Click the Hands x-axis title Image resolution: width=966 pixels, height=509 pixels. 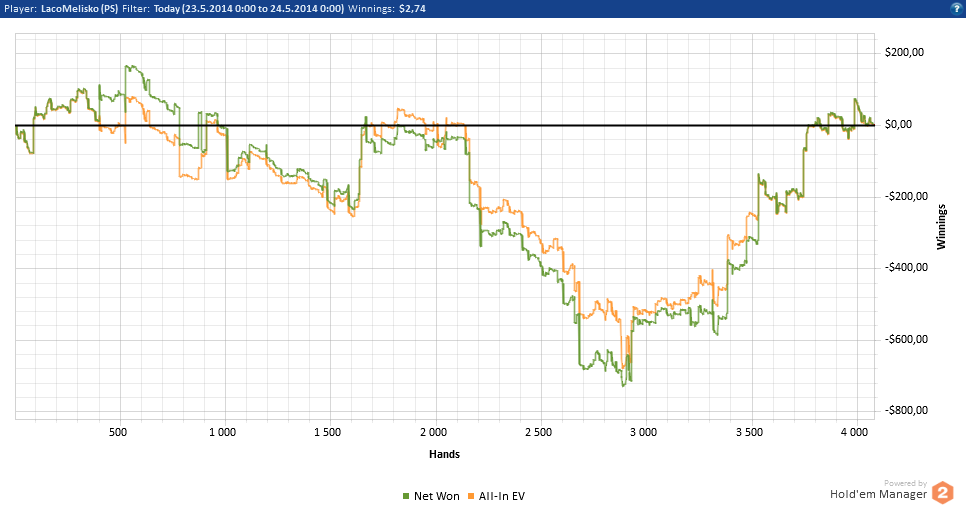[x=444, y=453]
